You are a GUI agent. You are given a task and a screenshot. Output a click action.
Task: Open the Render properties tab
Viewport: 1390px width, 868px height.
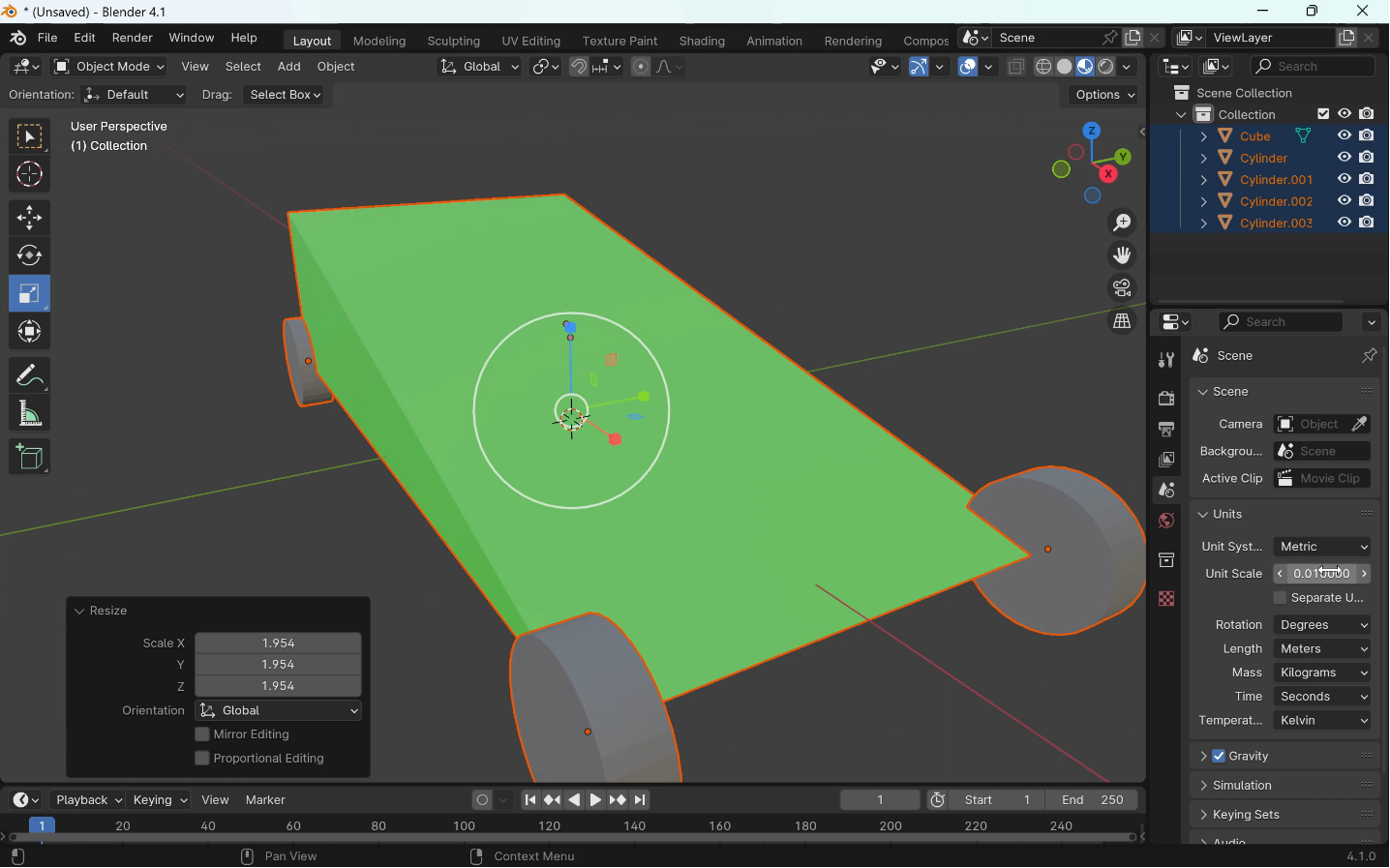coord(1166,400)
